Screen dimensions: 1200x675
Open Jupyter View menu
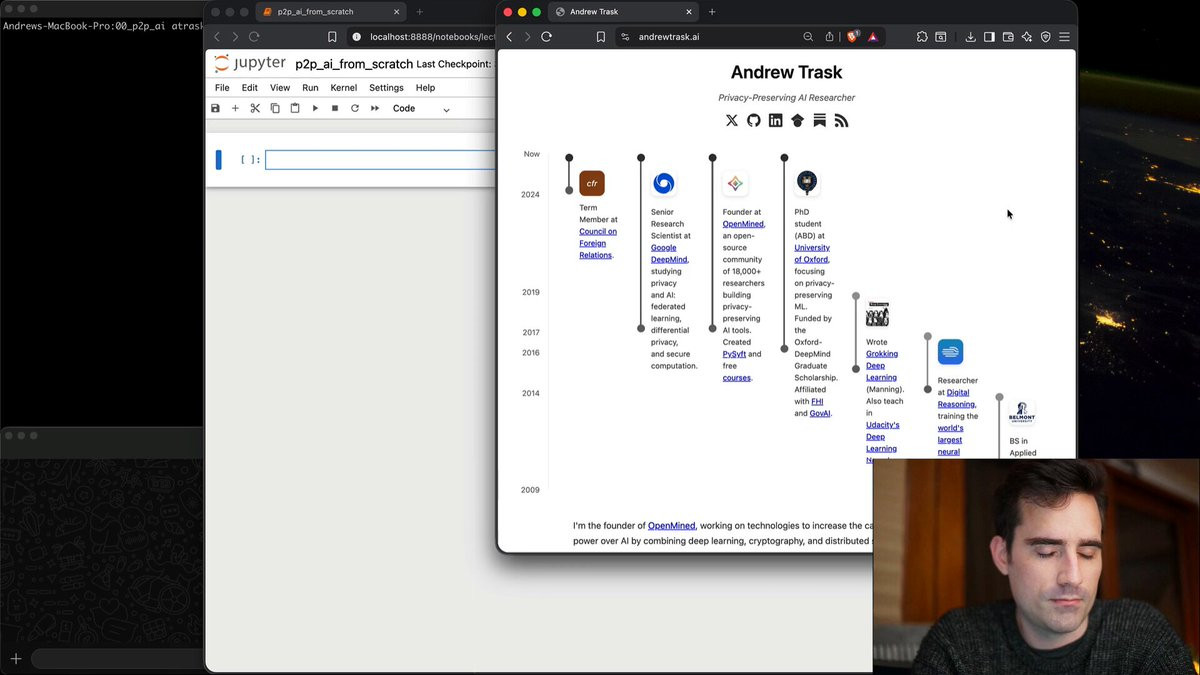coord(280,88)
